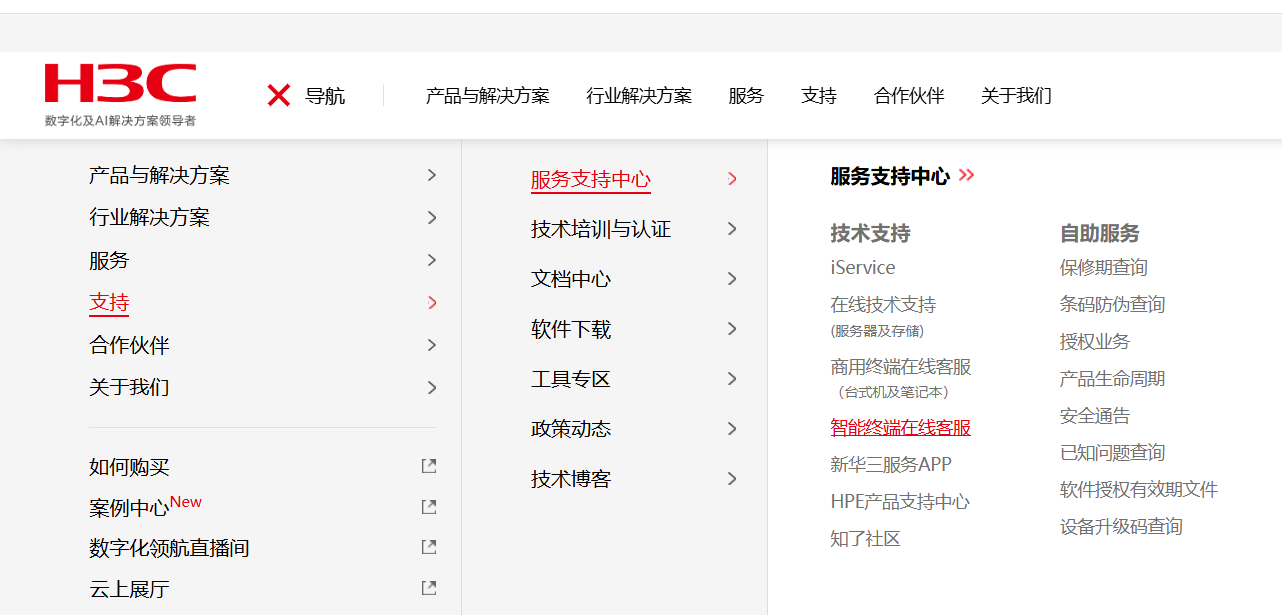Expand the 软件下载 submenu arrow

click(732, 329)
